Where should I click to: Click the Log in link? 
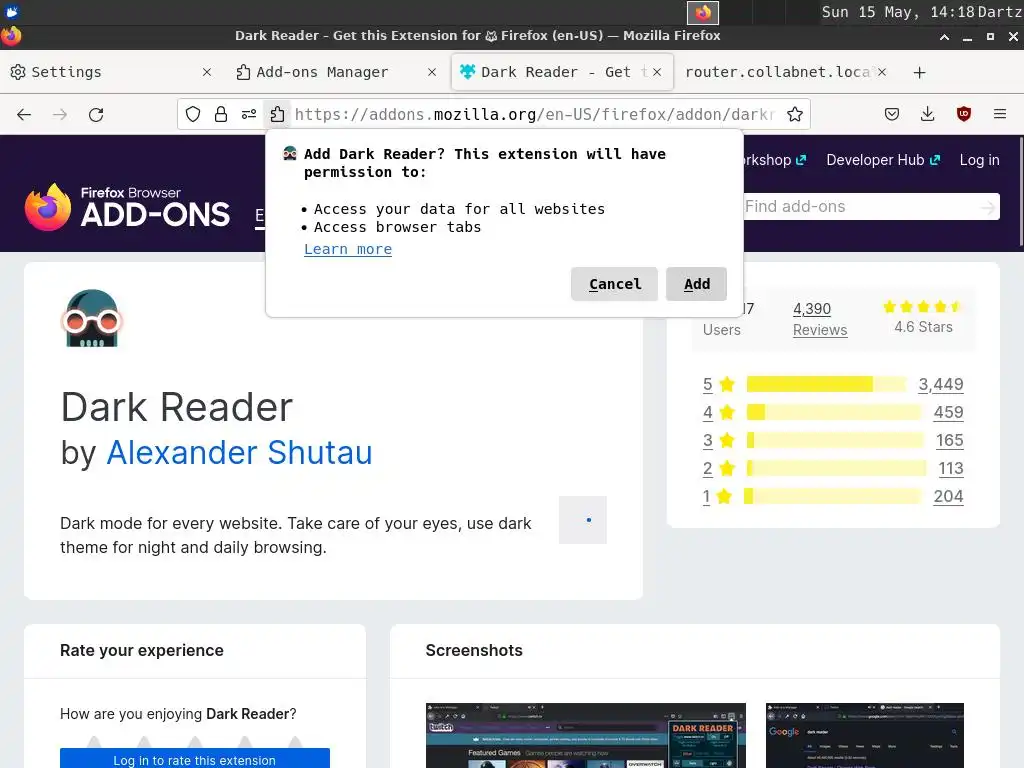979,160
